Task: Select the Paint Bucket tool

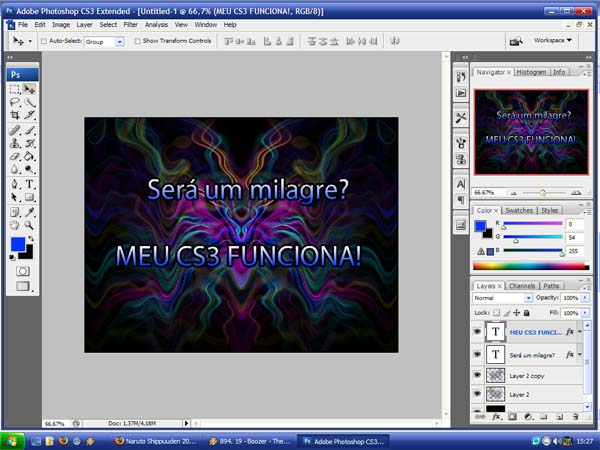Action: pos(29,156)
